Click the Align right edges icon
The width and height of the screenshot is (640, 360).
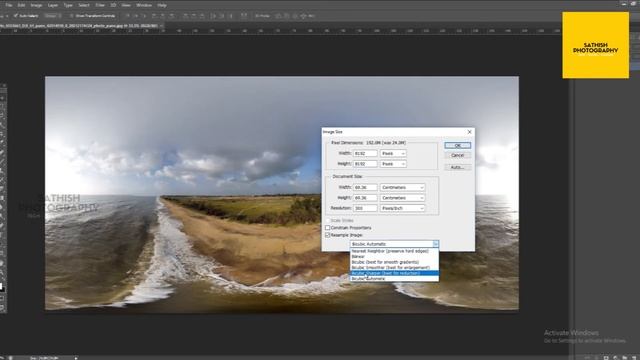171,16
